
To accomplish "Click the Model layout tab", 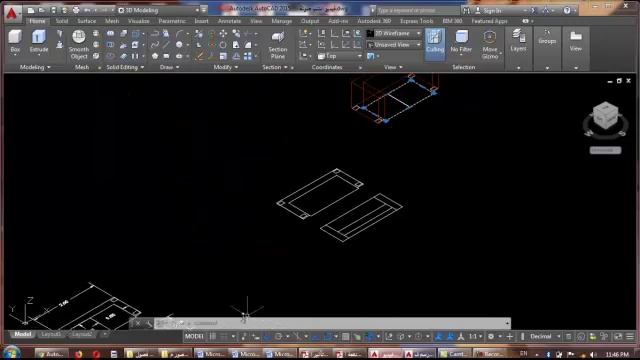I will tap(22, 334).
